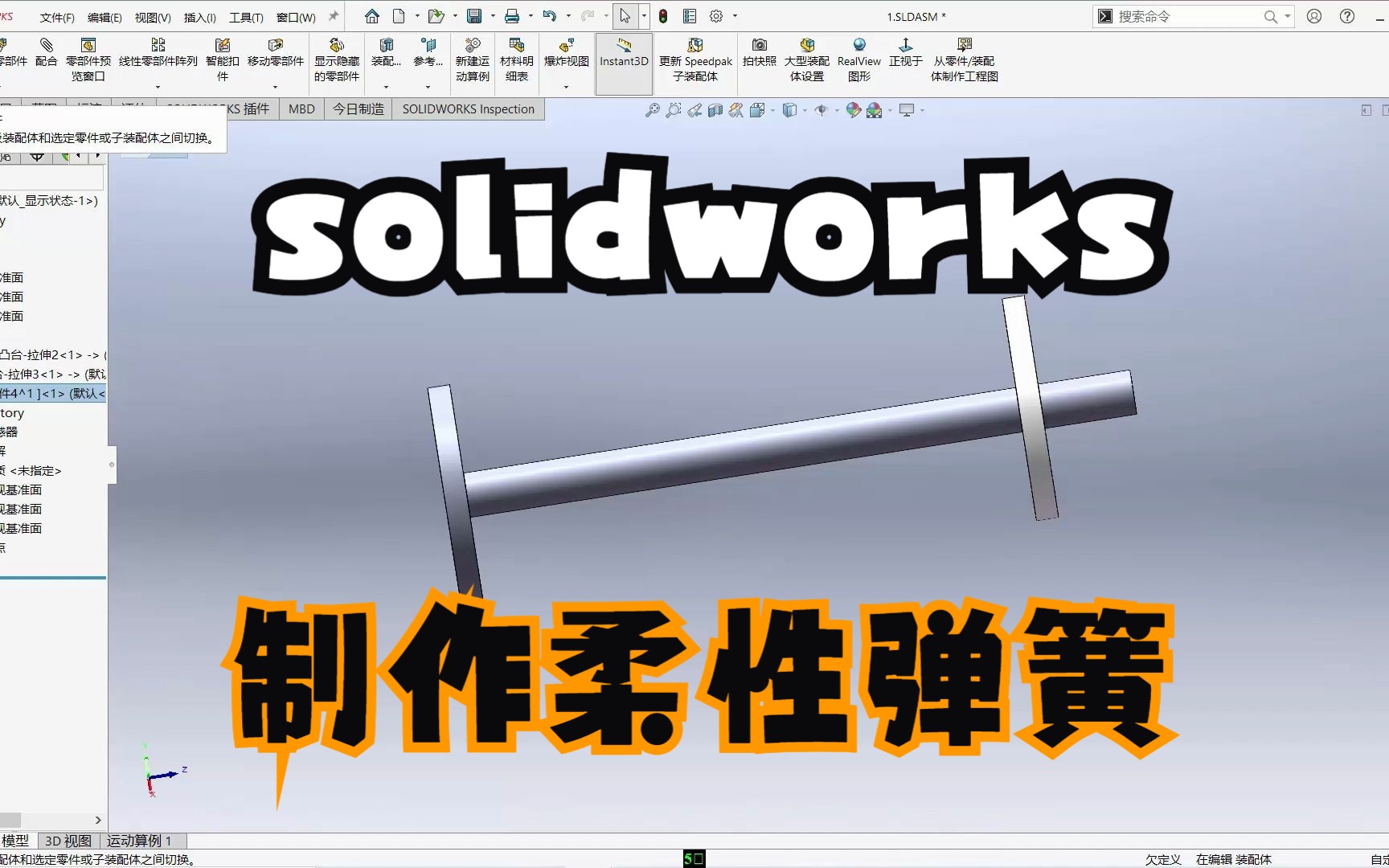Screen dimensions: 1389x868
Task: Switch to MBD tab
Action: [301, 109]
